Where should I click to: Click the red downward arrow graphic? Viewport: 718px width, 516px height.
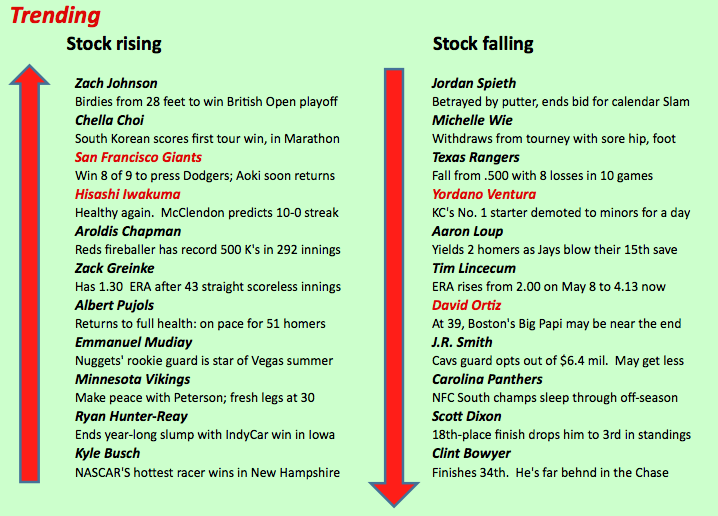[x=394, y=288]
